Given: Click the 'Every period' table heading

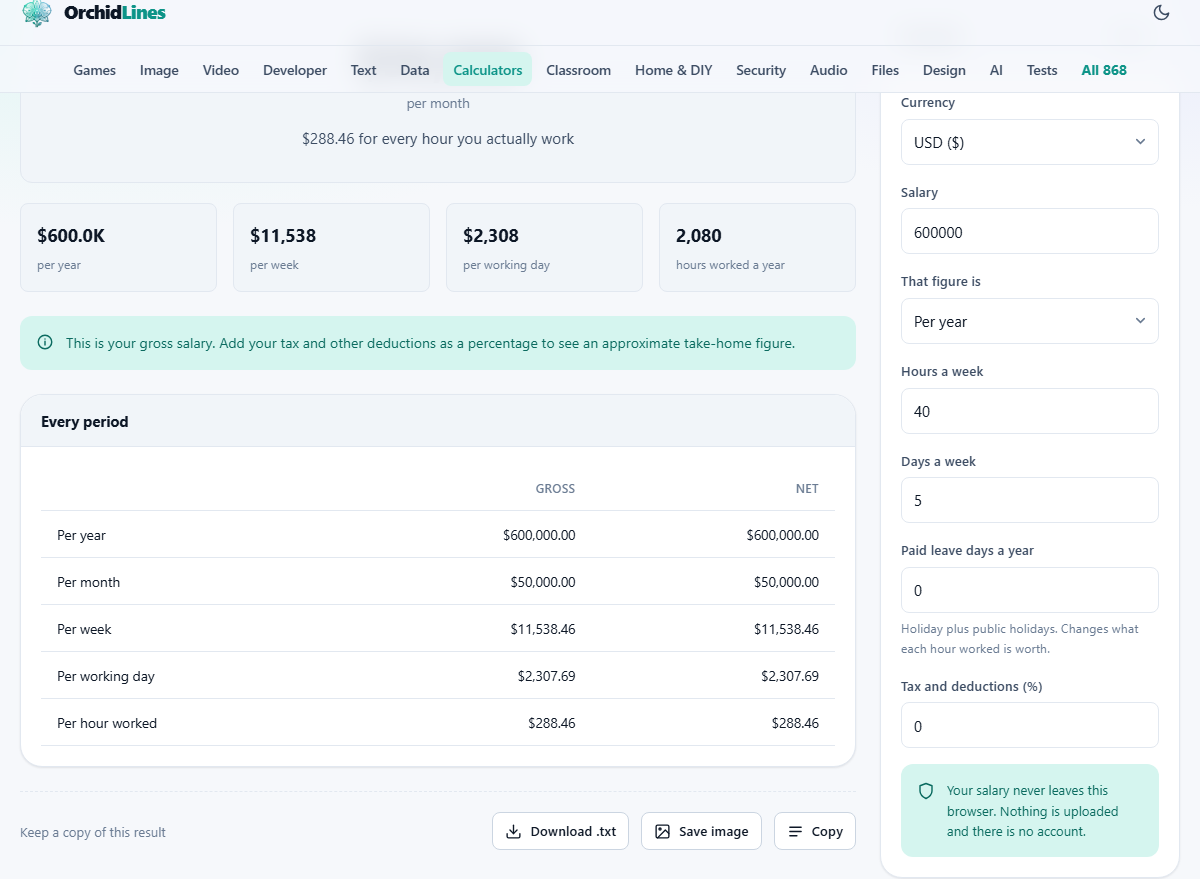Looking at the screenshot, I should pos(85,422).
